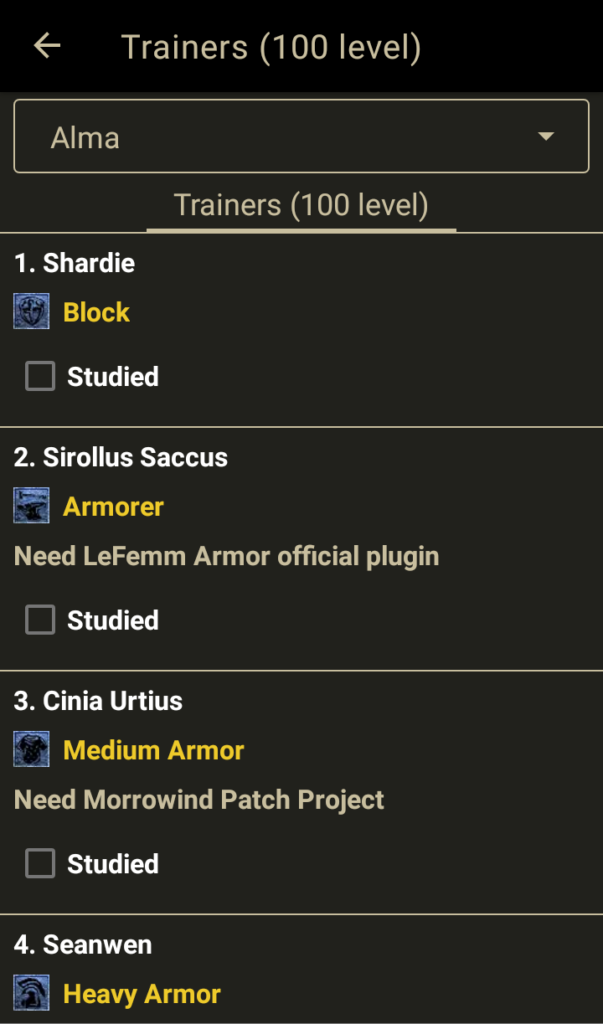The image size is (603, 1024).
Task: Open the Heavy Armor skill link
Action: point(142,994)
